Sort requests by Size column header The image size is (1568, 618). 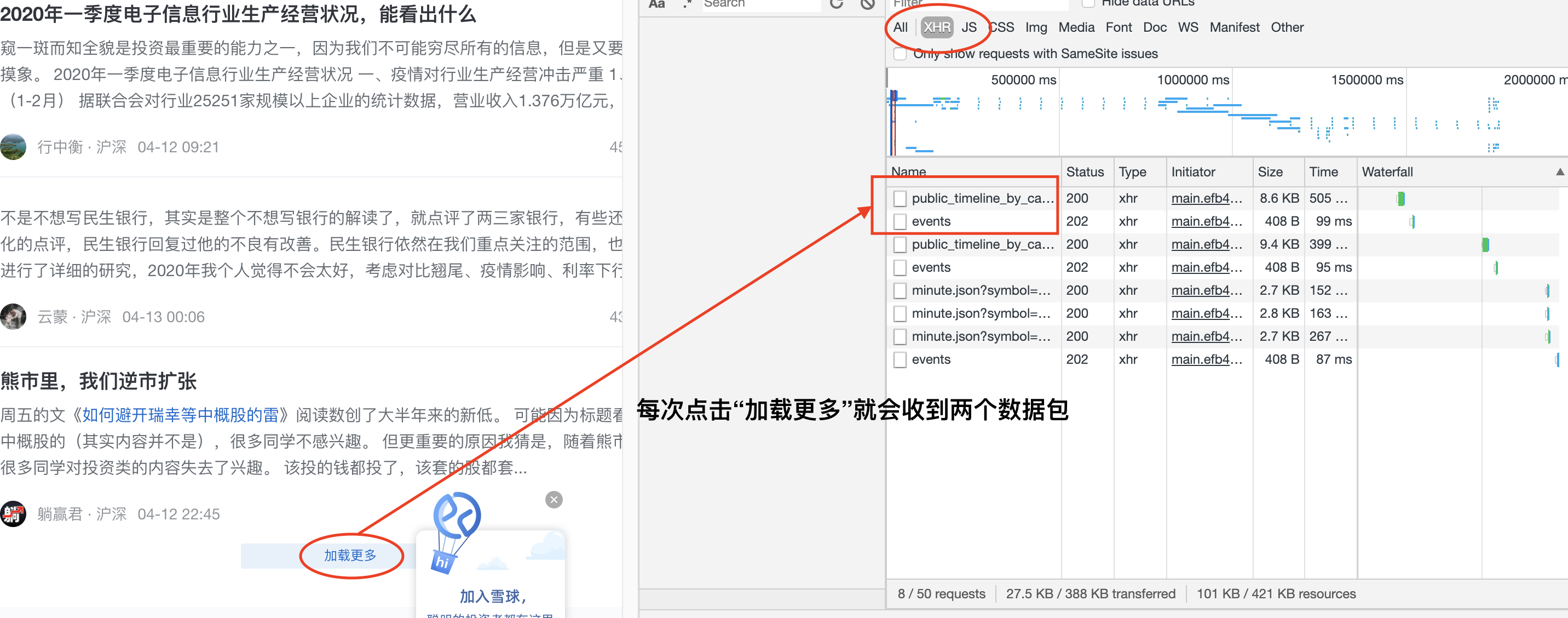[x=1278, y=171]
